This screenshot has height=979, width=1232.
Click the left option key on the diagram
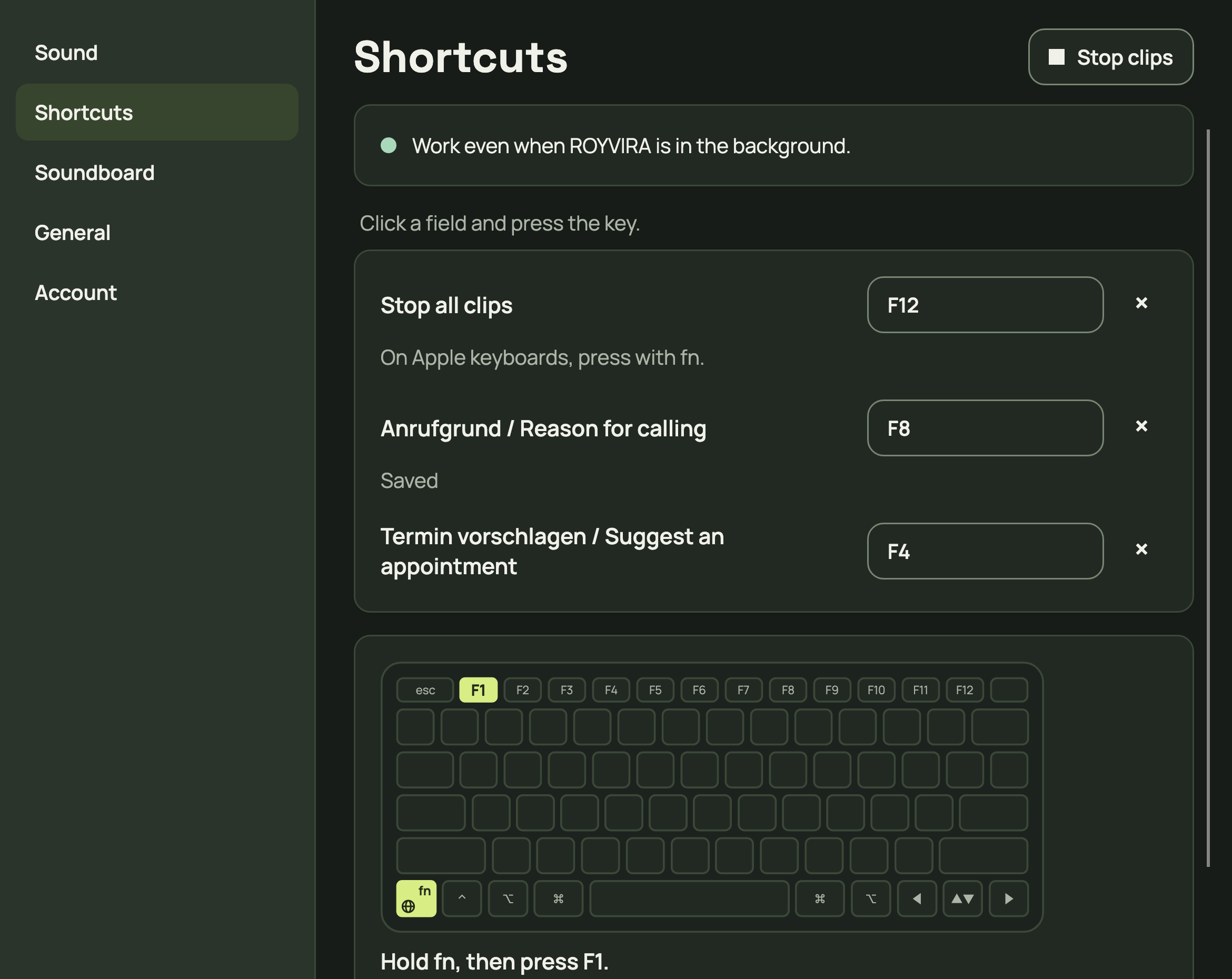(508, 898)
